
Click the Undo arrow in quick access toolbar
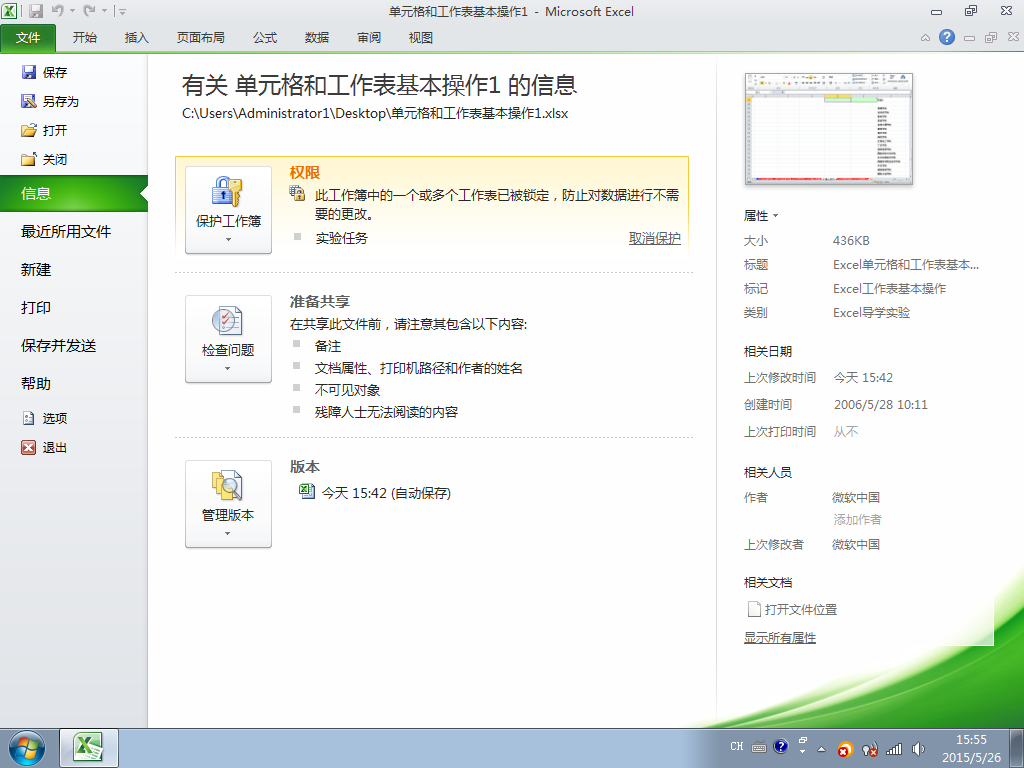point(57,11)
